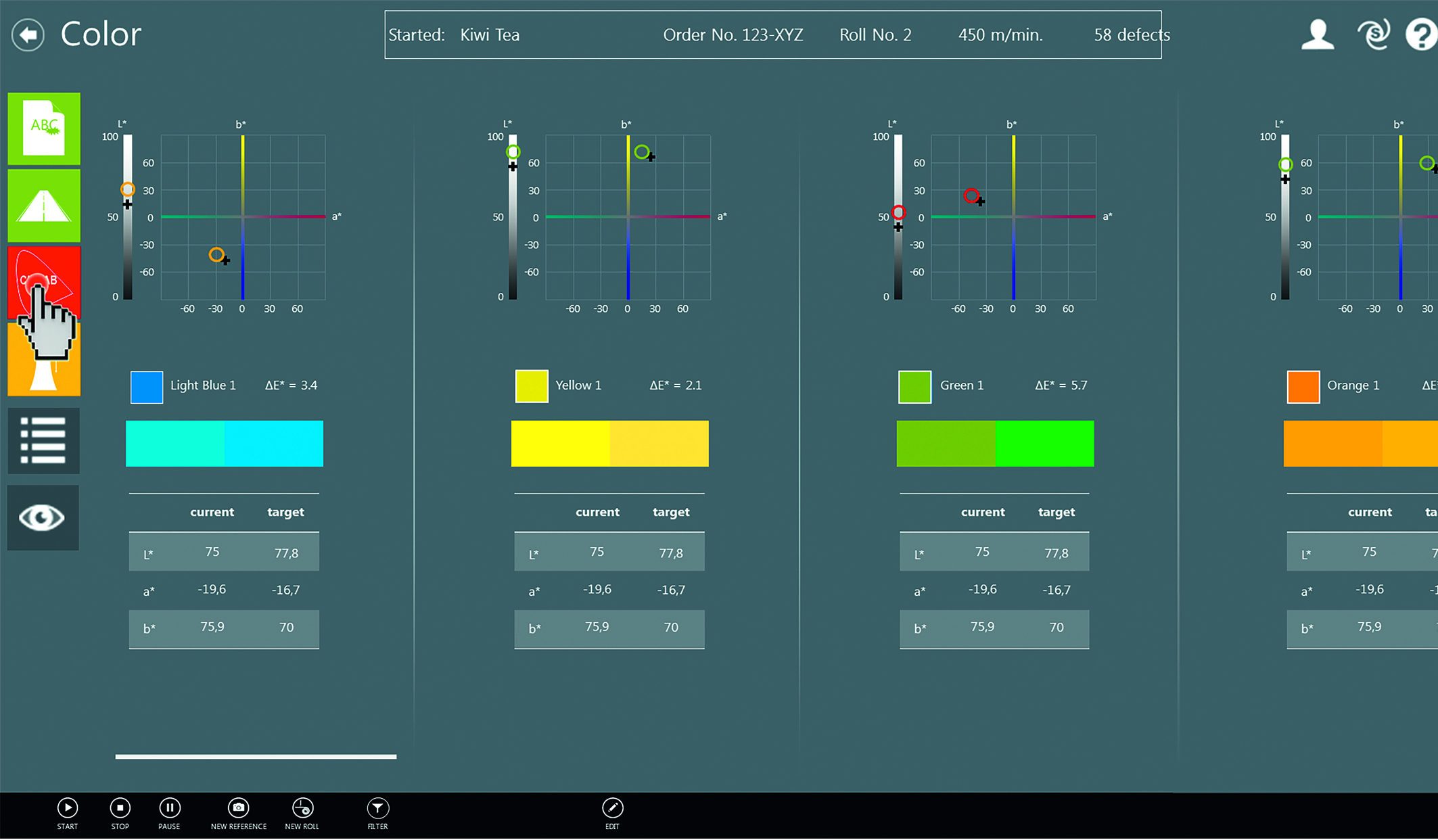This screenshot has height=840, width=1438.
Task: Open the list view panel
Action: coord(43,440)
